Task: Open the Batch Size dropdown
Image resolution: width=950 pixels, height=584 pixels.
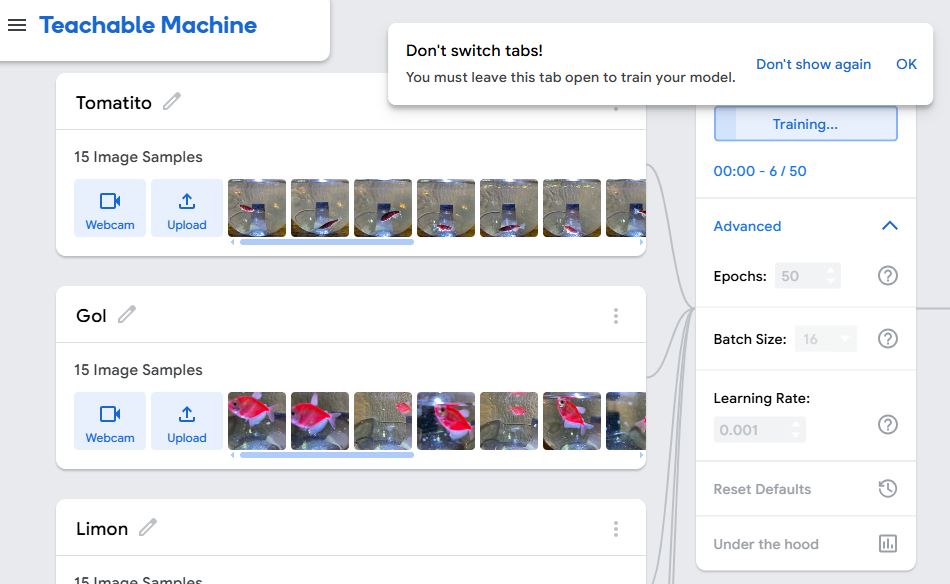Action: 826,339
